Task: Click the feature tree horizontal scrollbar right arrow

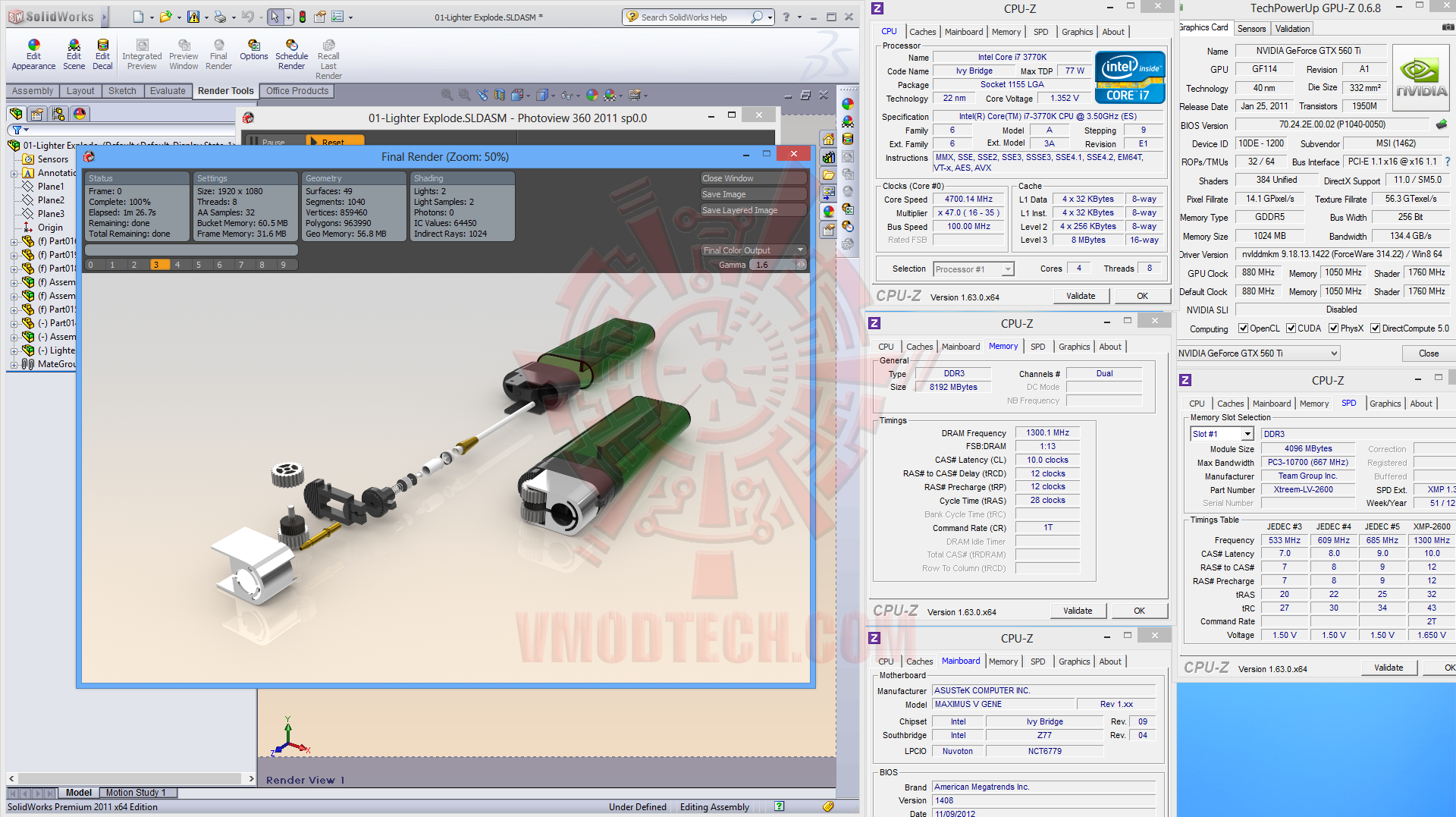Action: pyautogui.click(x=251, y=778)
